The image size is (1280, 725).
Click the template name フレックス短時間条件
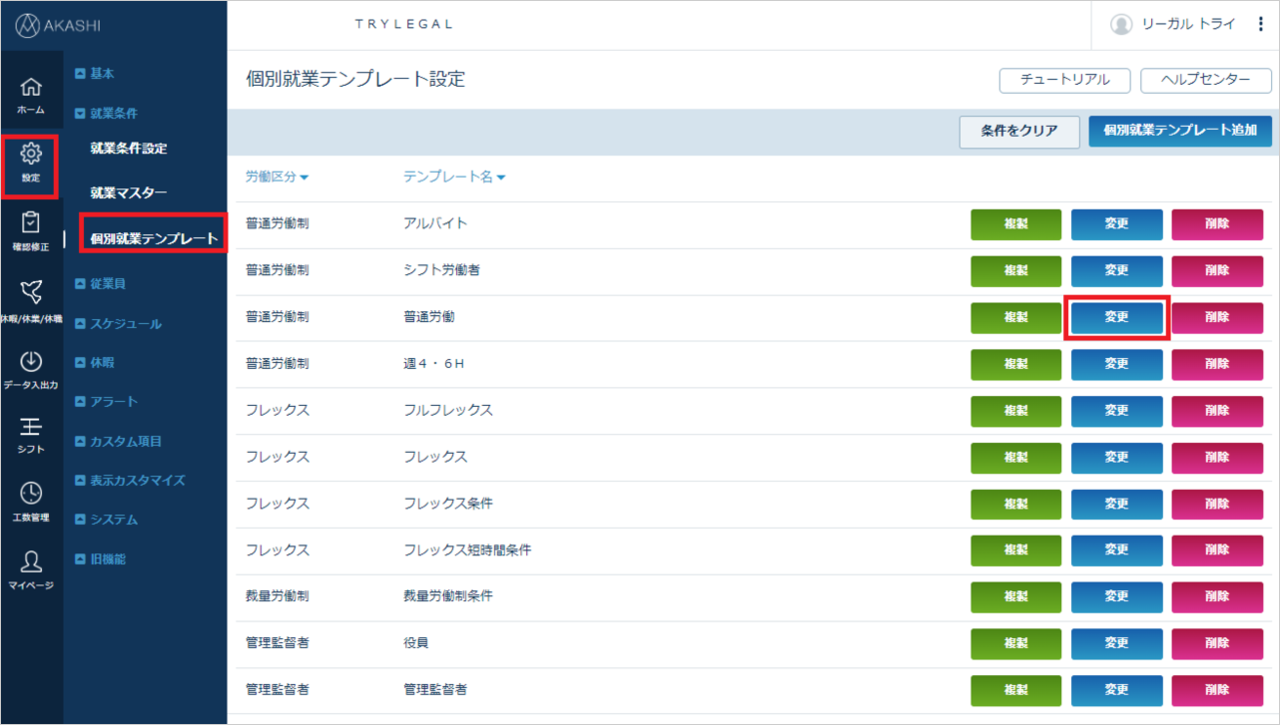click(467, 550)
